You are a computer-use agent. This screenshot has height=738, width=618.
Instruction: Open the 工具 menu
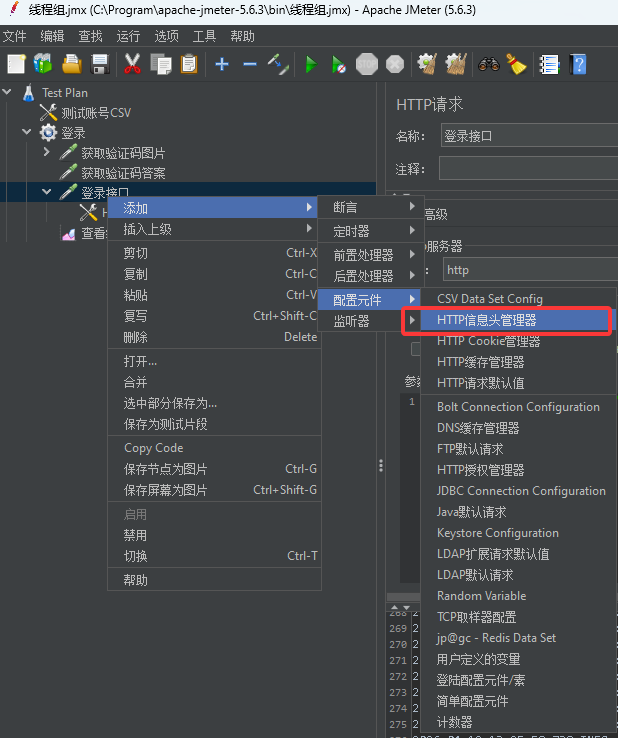coord(204,36)
